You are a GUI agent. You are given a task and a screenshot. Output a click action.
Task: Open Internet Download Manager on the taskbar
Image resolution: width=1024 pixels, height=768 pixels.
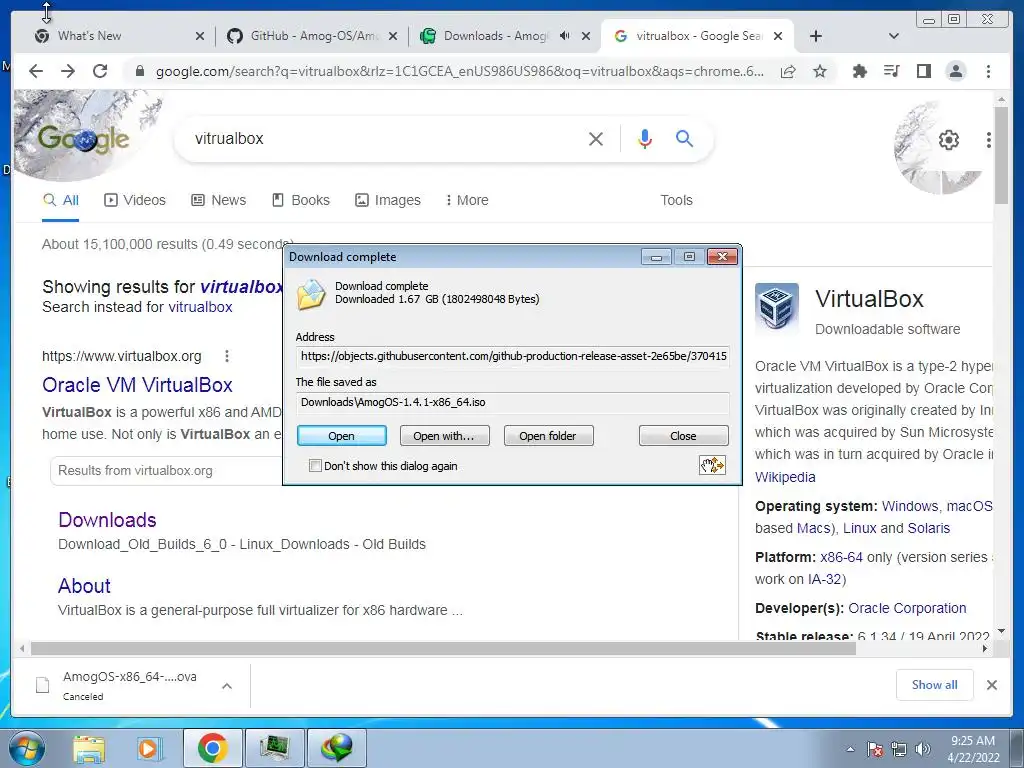[x=337, y=748]
